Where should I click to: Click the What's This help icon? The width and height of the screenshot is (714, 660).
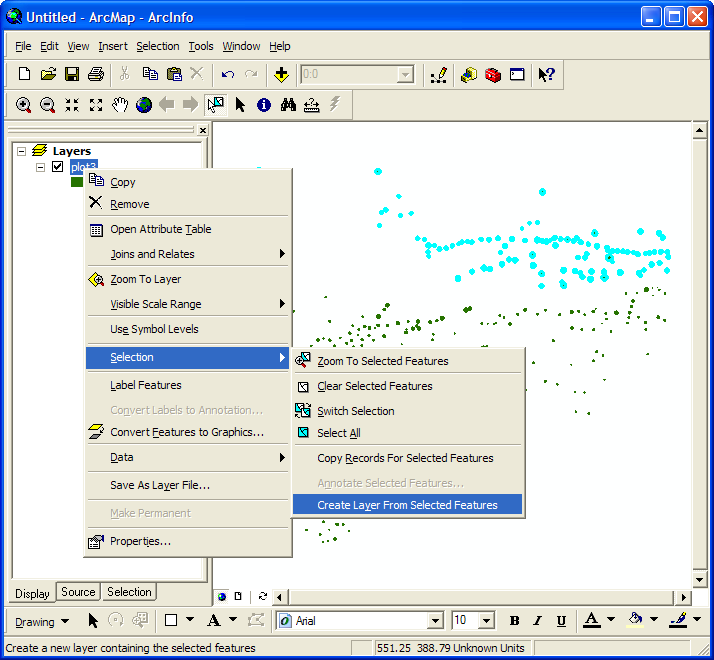point(546,74)
